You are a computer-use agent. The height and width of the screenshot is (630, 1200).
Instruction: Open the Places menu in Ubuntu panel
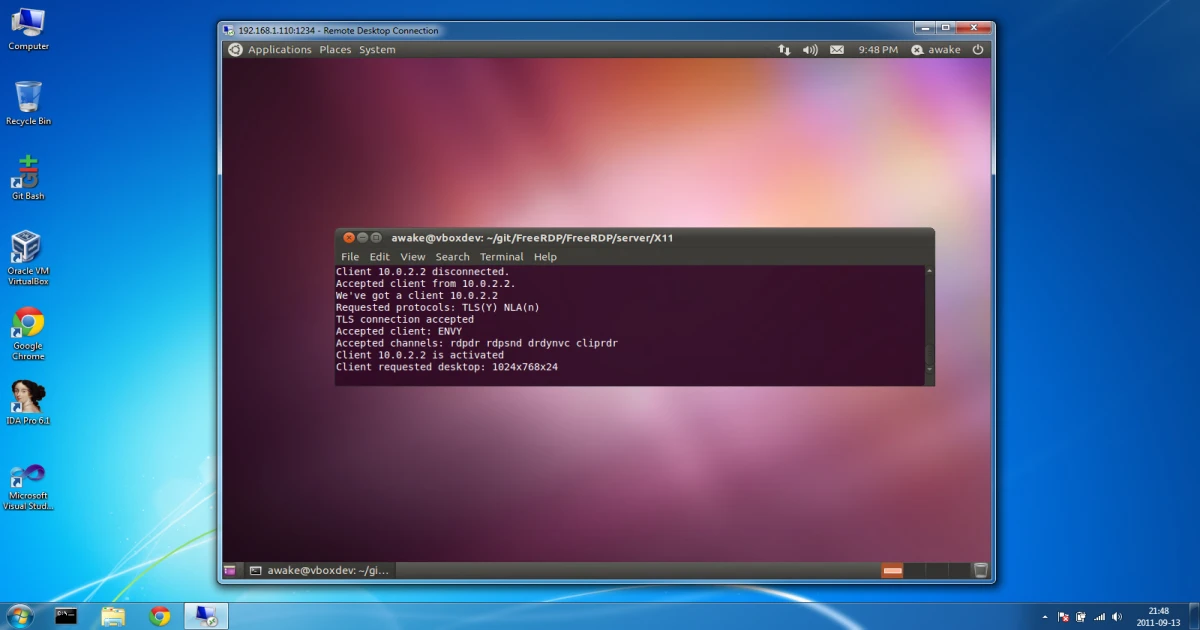335,50
